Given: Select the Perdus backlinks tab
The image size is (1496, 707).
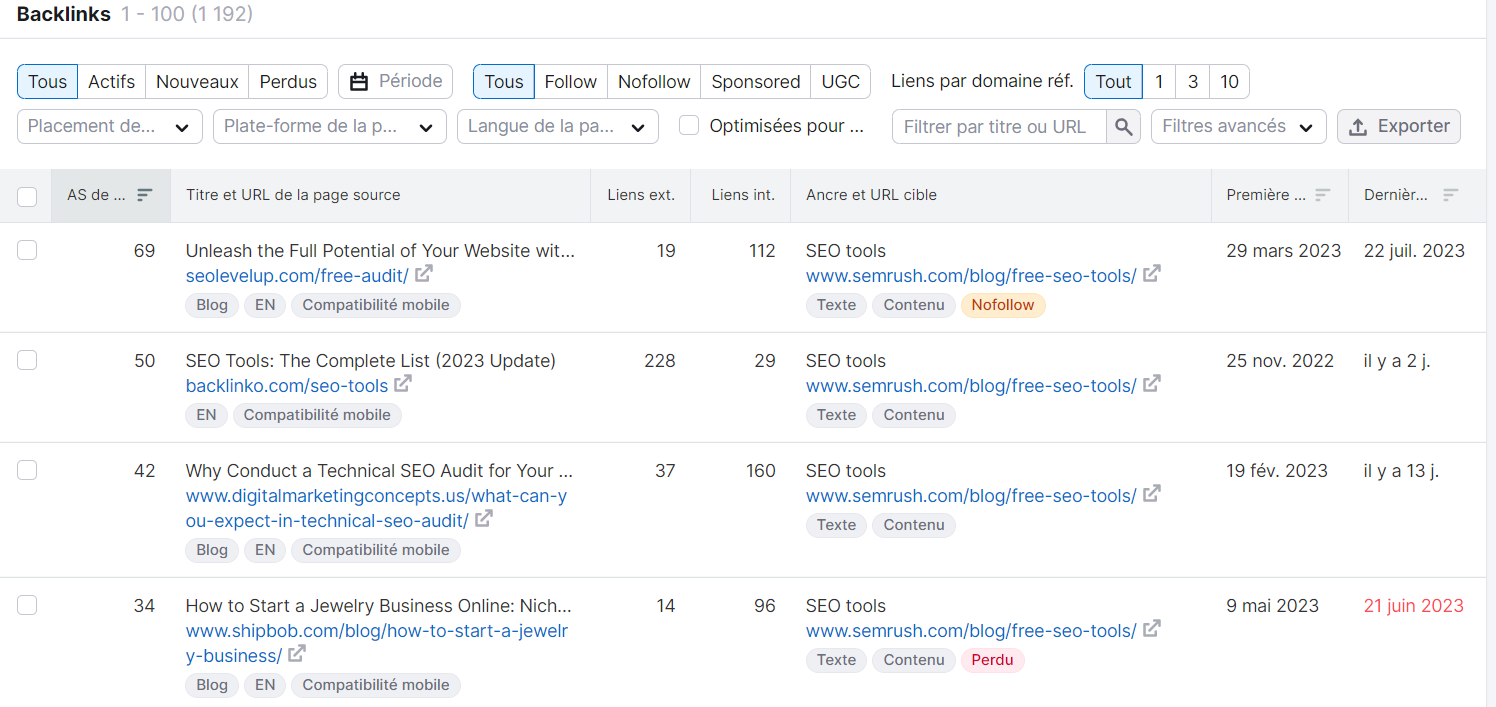Looking at the screenshot, I should [x=287, y=81].
